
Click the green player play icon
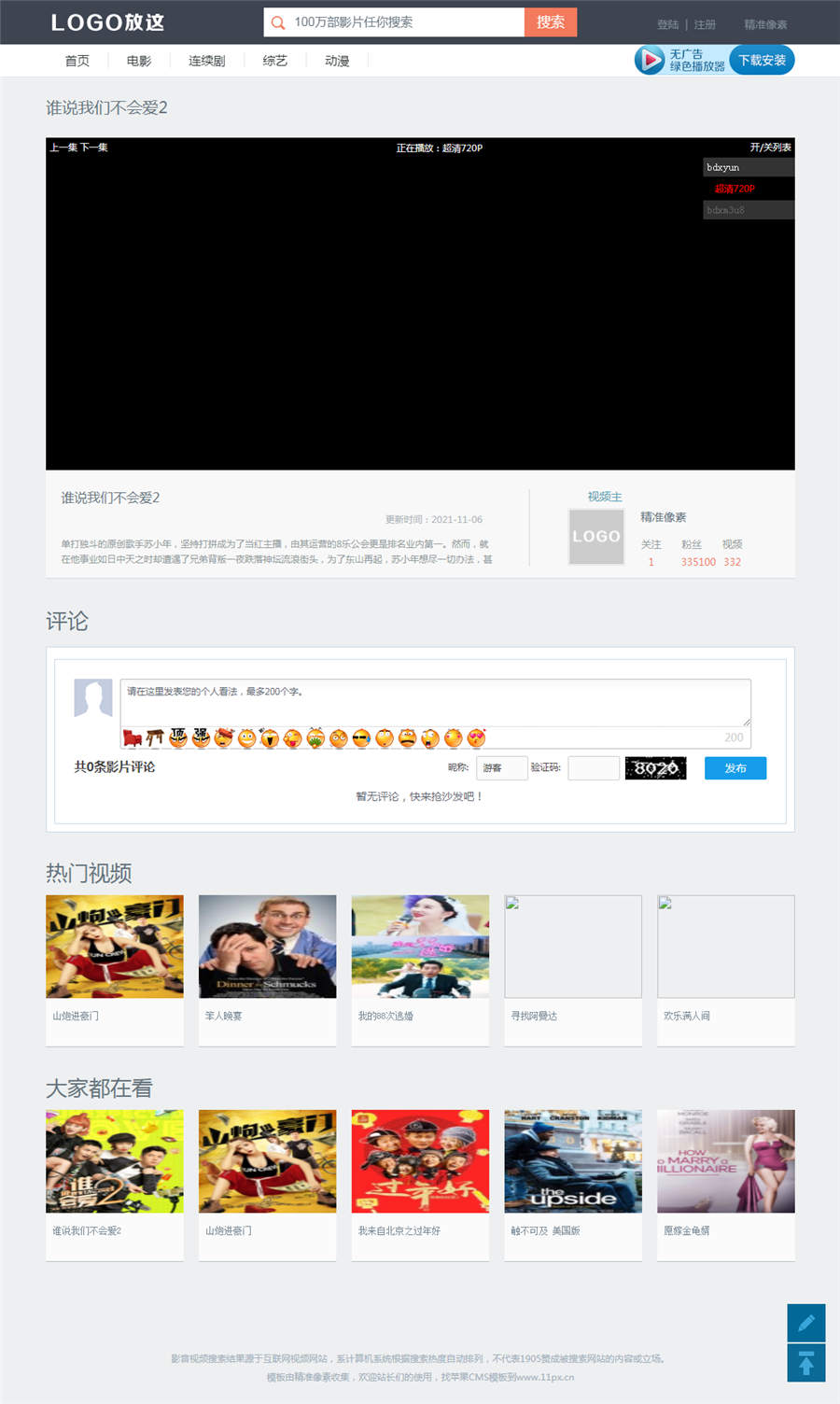[x=649, y=60]
